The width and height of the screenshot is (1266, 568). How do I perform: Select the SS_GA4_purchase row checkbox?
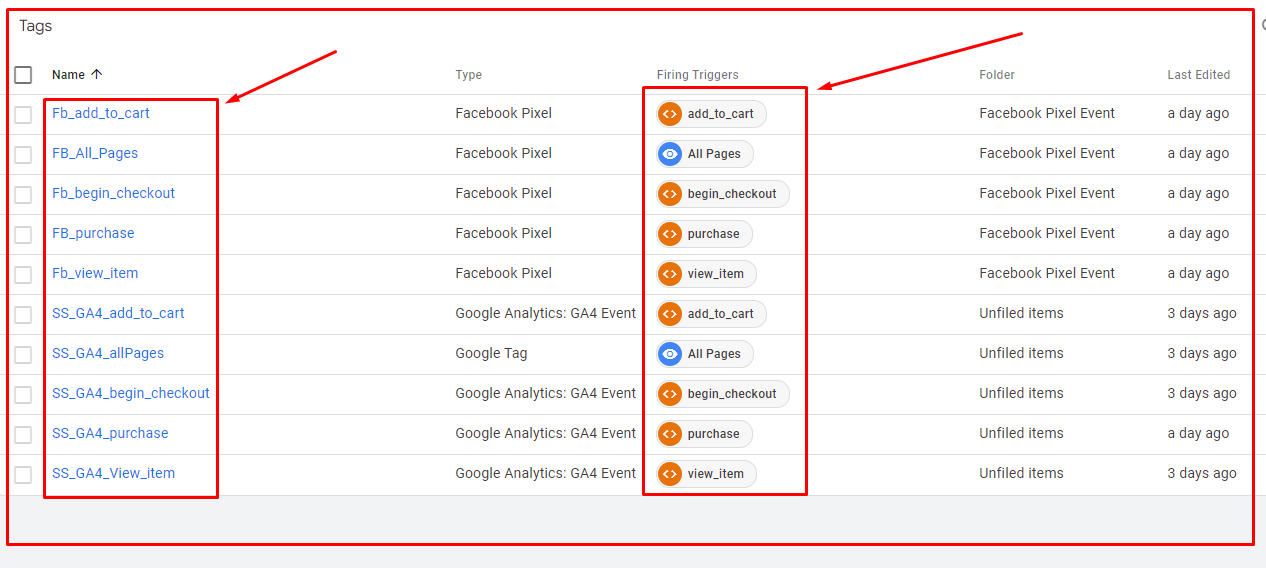pos(23,434)
